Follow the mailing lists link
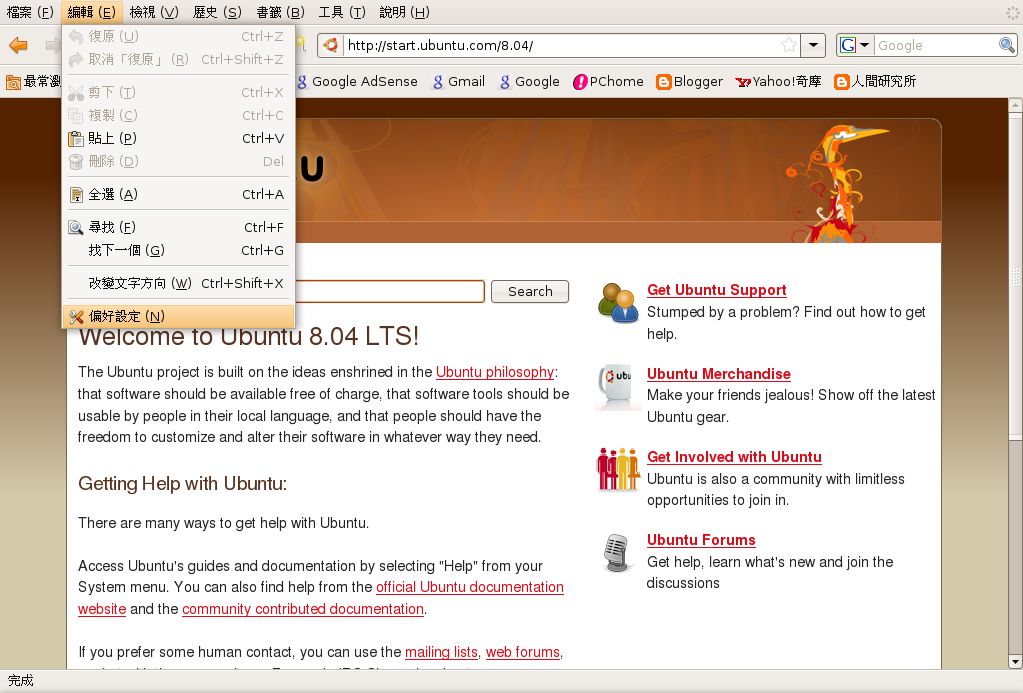1023x693 pixels. click(x=441, y=653)
